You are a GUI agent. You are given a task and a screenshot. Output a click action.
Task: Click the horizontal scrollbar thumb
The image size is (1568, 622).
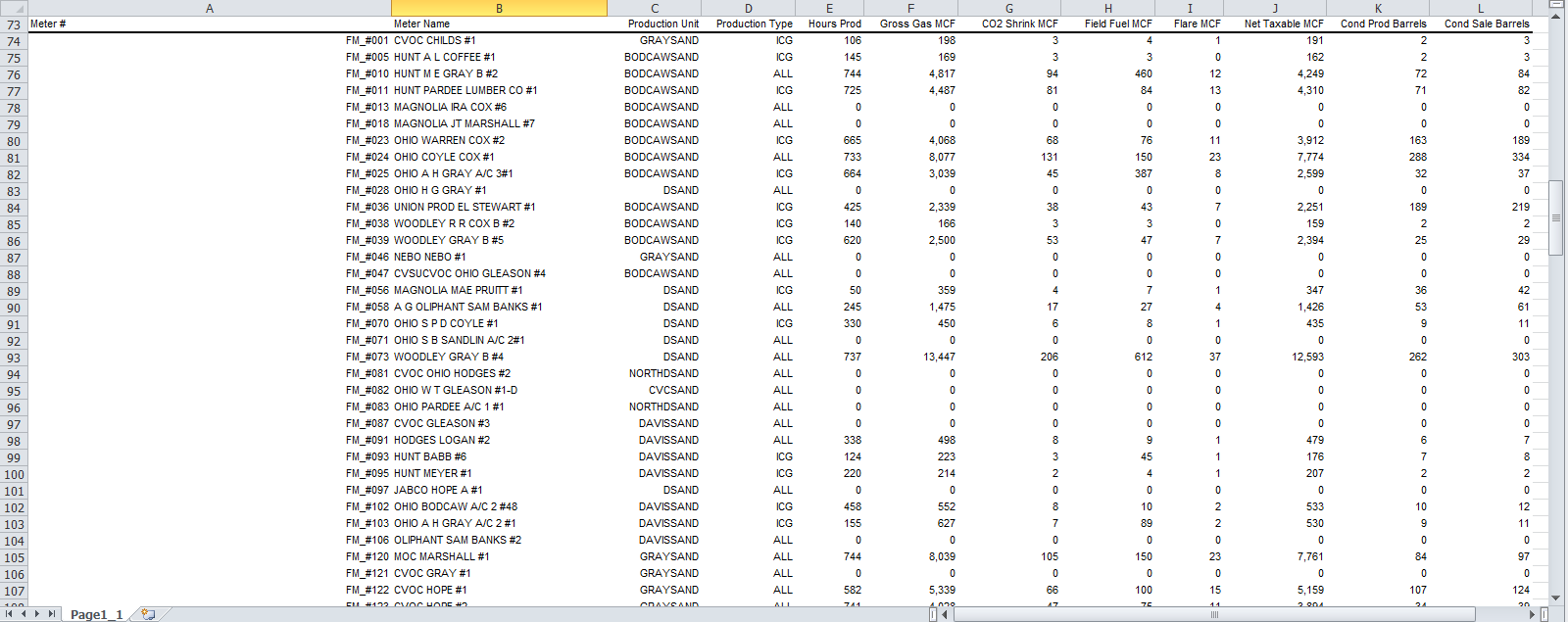click(x=1214, y=614)
